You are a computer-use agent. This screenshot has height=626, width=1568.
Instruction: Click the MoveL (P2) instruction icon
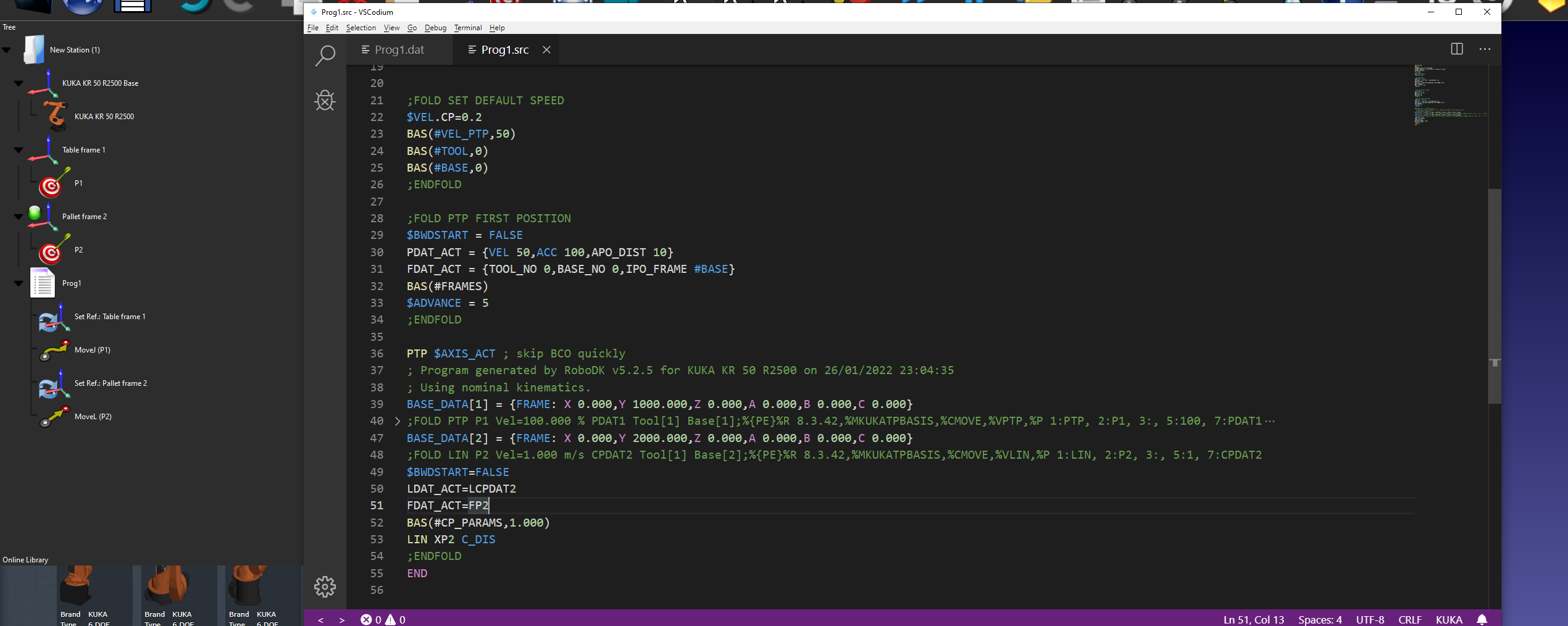tap(54, 417)
